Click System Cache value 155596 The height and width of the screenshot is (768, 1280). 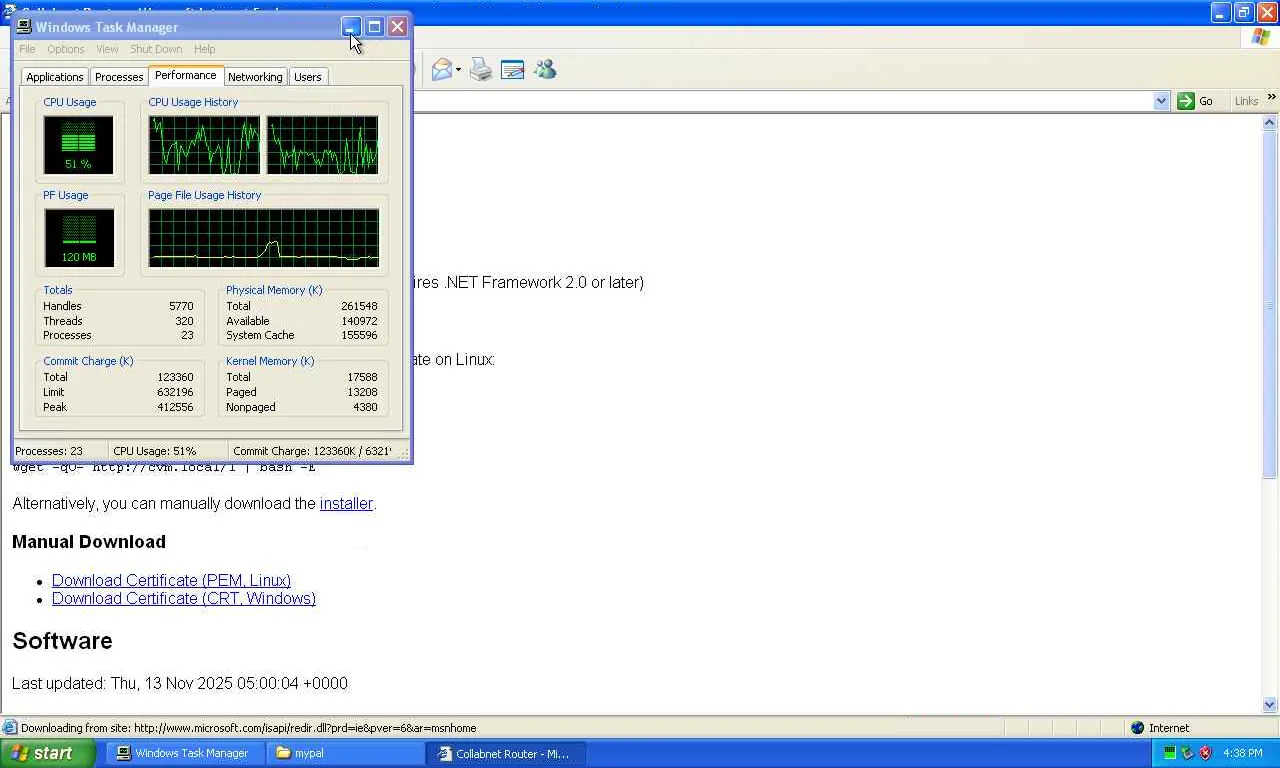(359, 336)
